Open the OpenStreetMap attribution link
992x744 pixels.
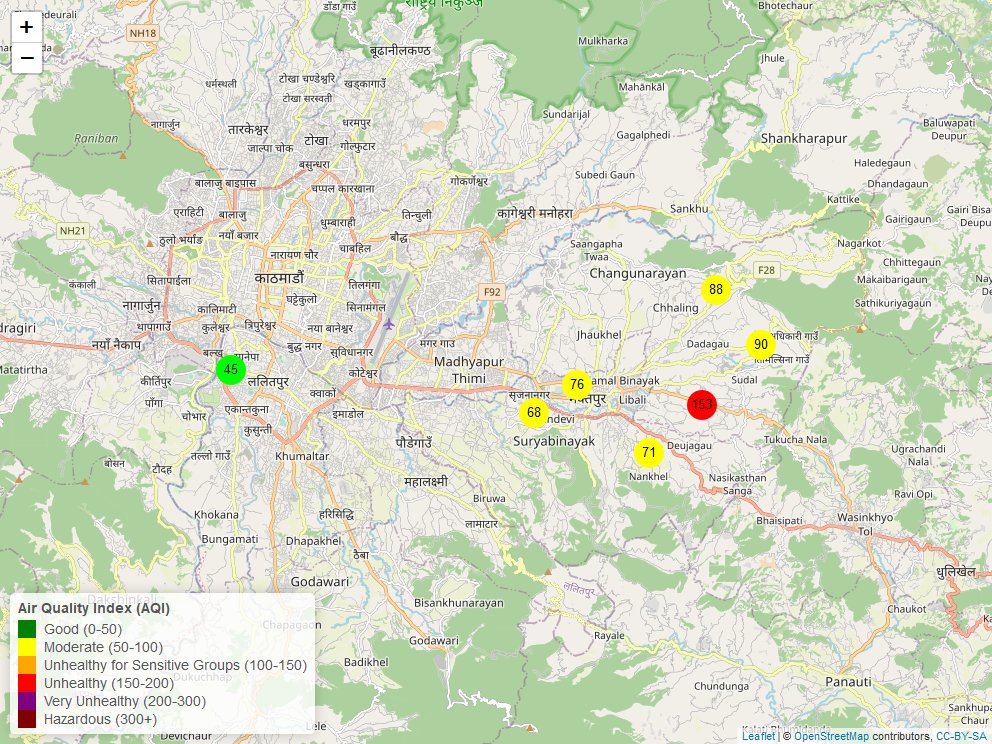tap(831, 736)
